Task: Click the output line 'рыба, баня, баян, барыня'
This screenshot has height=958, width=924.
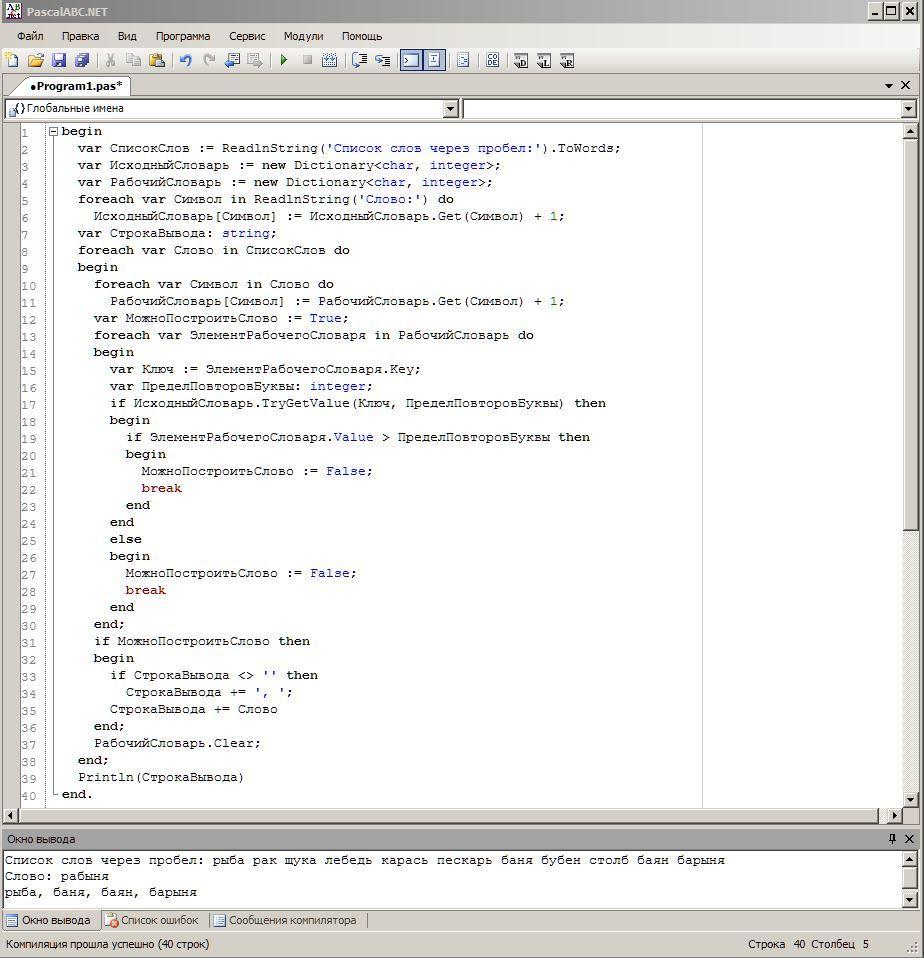Action: click(x=101, y=893)
